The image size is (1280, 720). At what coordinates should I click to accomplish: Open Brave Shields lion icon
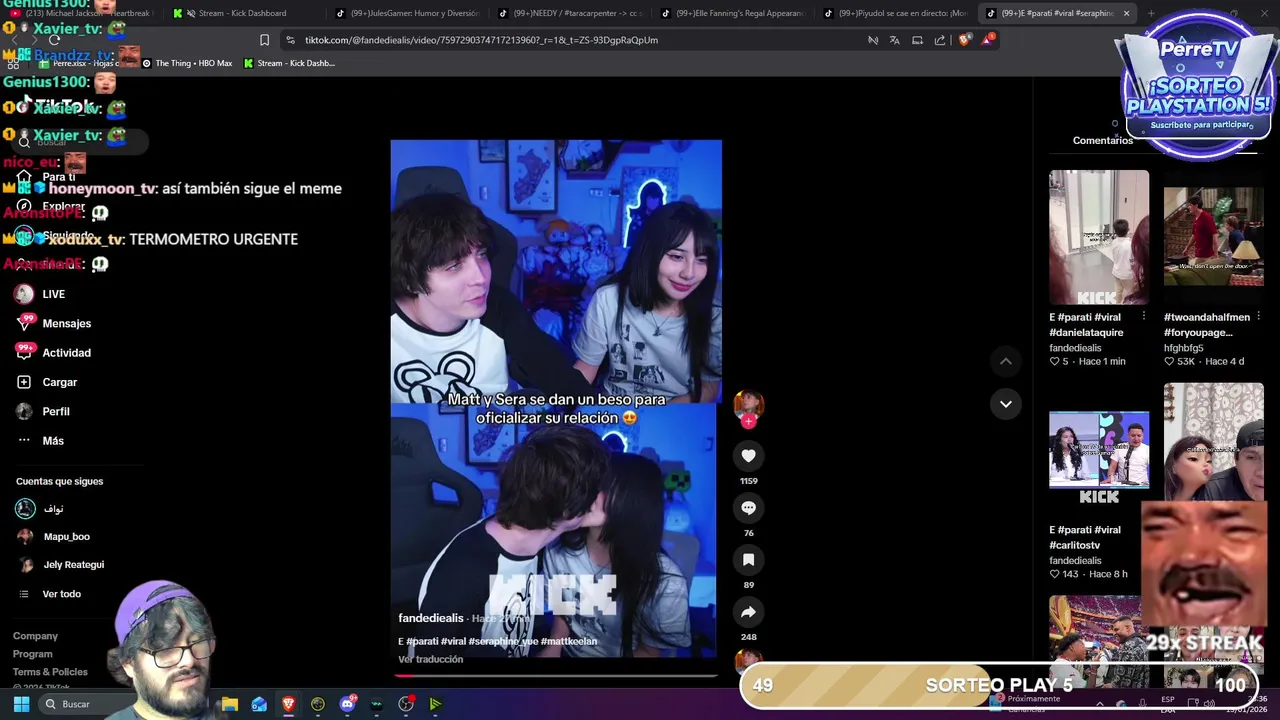coord(964,40)
